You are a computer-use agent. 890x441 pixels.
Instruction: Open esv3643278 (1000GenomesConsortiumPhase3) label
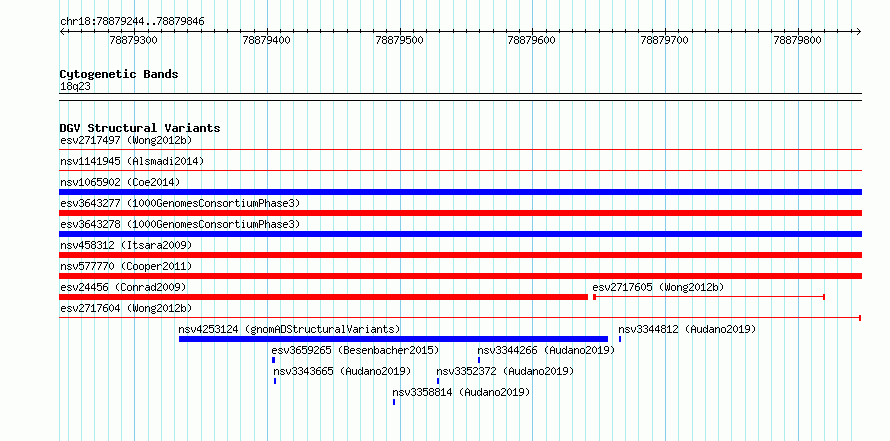(x=180, y=224)
